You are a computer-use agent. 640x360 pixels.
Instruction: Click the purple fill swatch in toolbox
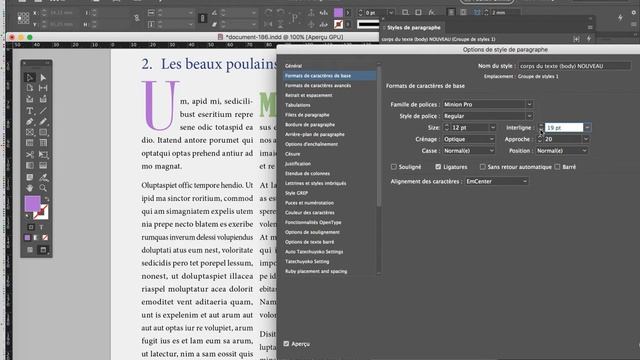point(32,204)
